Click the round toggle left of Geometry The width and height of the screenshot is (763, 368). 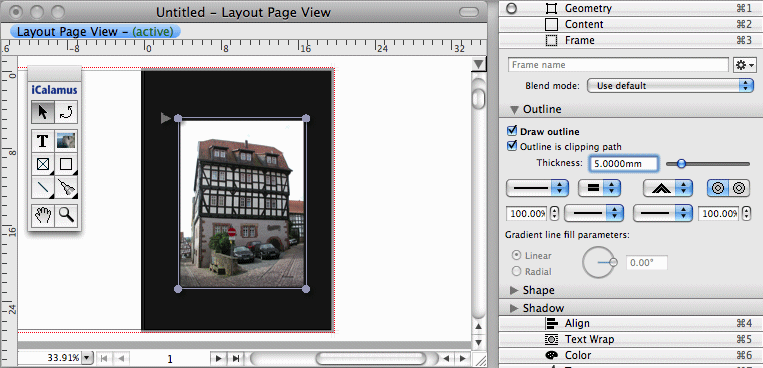[511, 8]
